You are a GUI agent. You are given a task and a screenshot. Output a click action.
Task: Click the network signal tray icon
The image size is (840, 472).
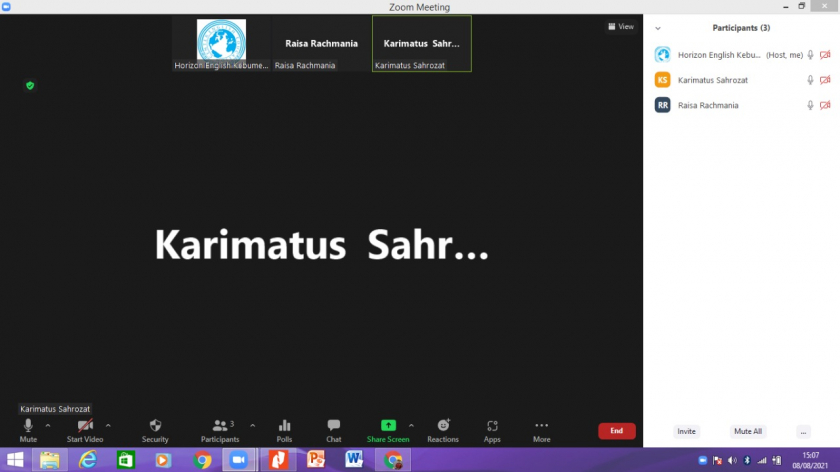point(761,460)
